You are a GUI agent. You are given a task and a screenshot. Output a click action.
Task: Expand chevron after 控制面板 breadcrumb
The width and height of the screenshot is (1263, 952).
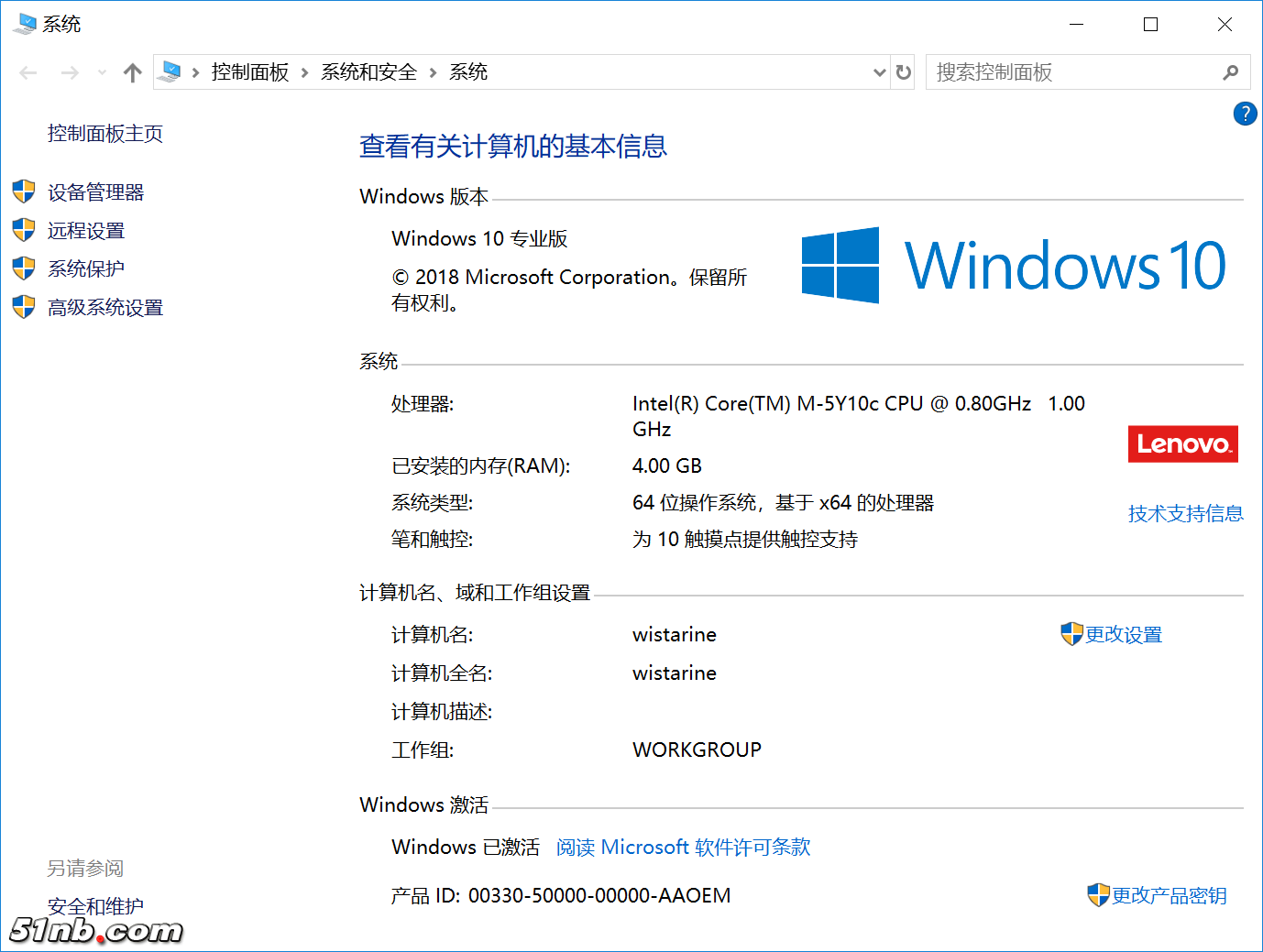click(x=305, y=72)
